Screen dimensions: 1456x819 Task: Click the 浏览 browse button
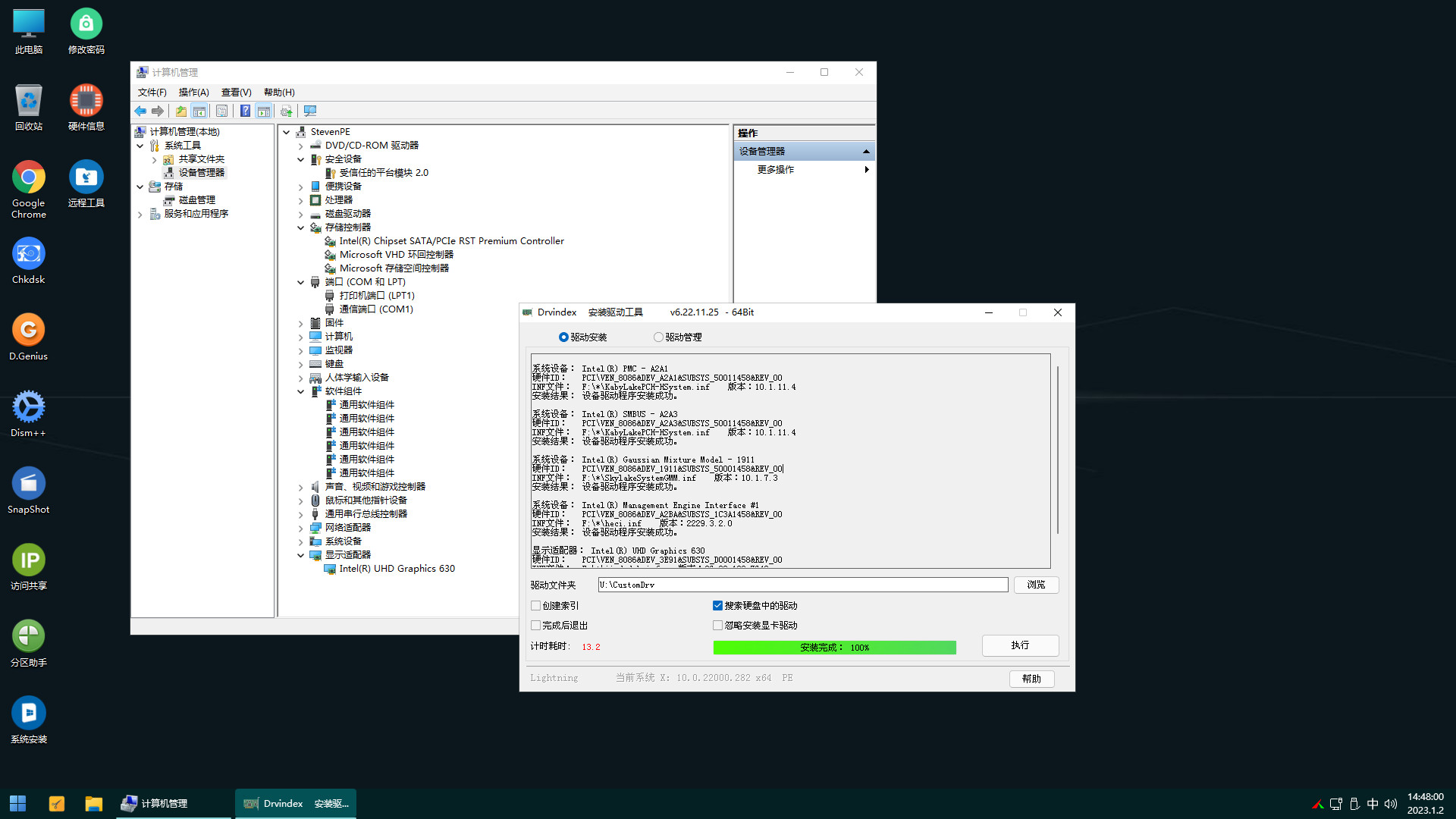point(1036,585)
